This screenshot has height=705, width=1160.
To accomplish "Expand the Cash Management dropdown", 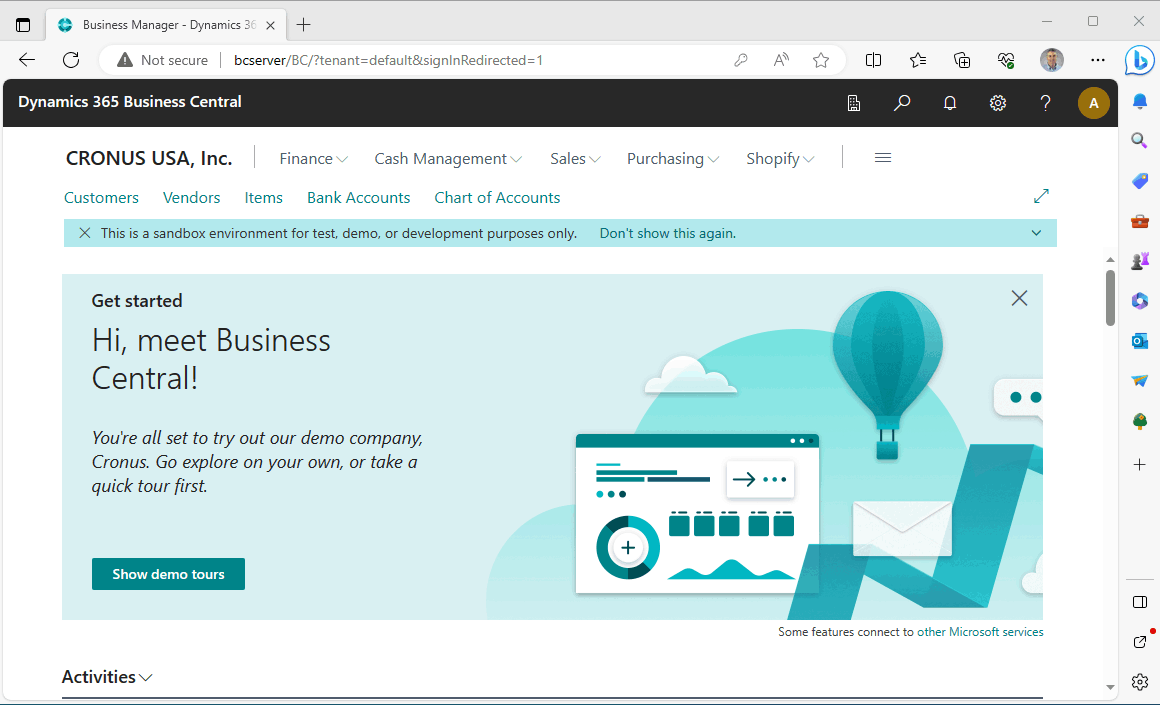I will tap(447, 159).
